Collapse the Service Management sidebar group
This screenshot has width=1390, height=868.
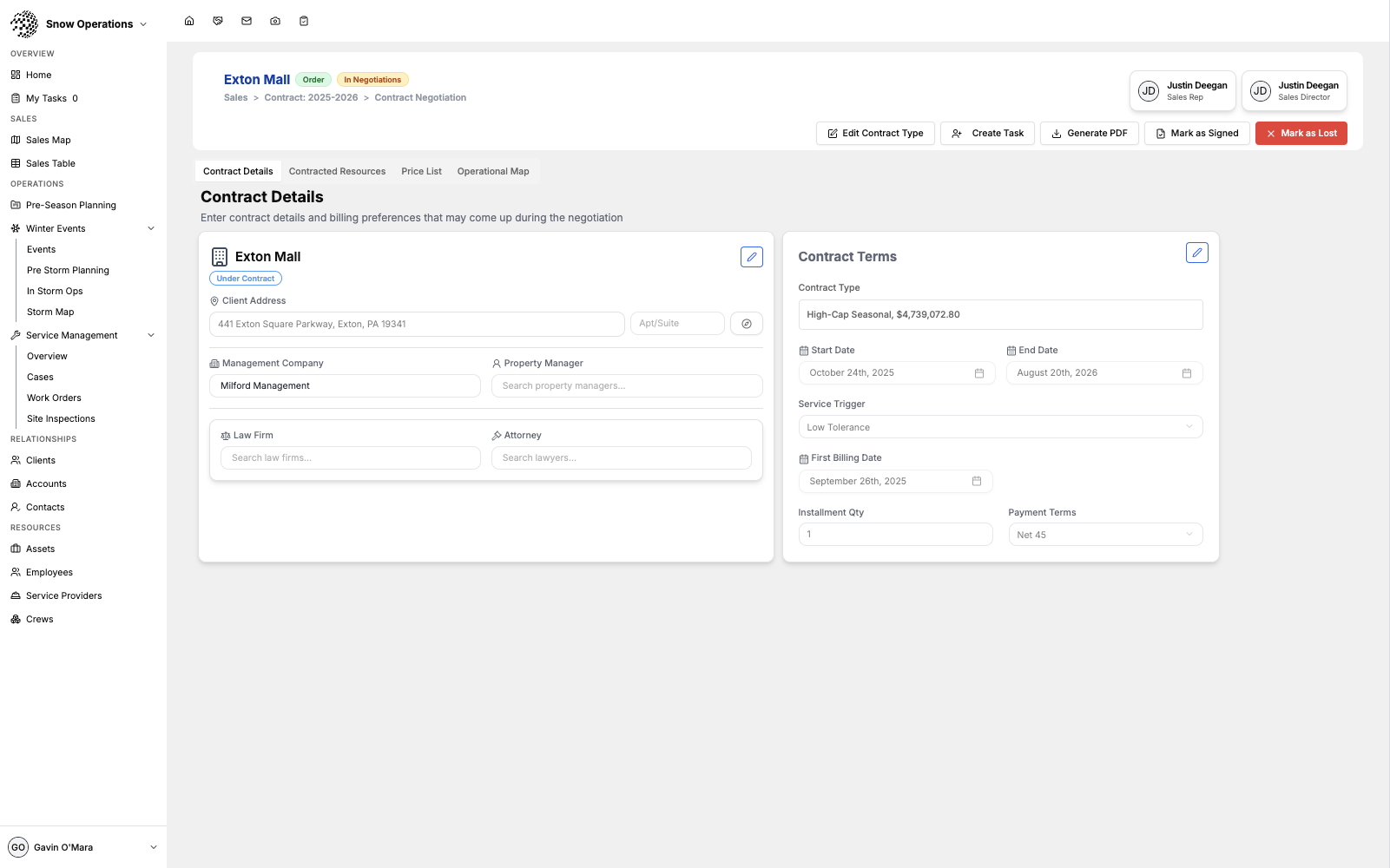pyautogui.click(x=151, y=335)
